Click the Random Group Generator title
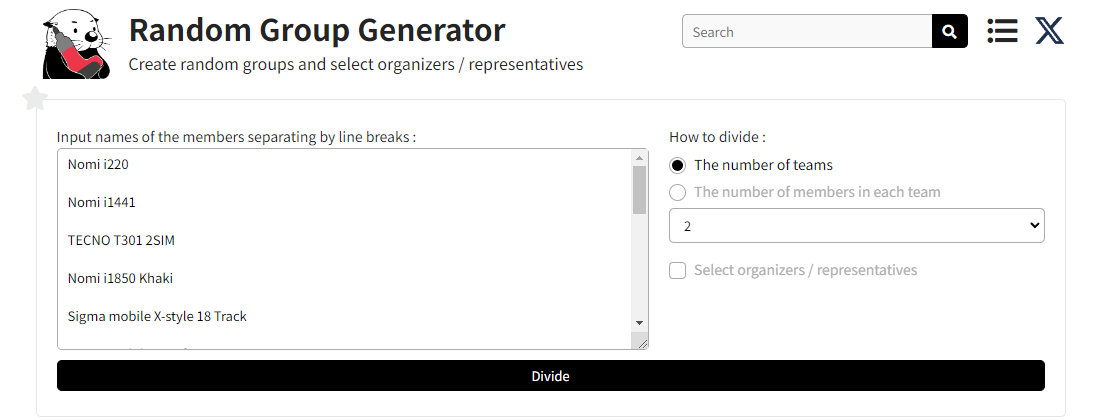The image size is (1105, 420). coord(317,30)
